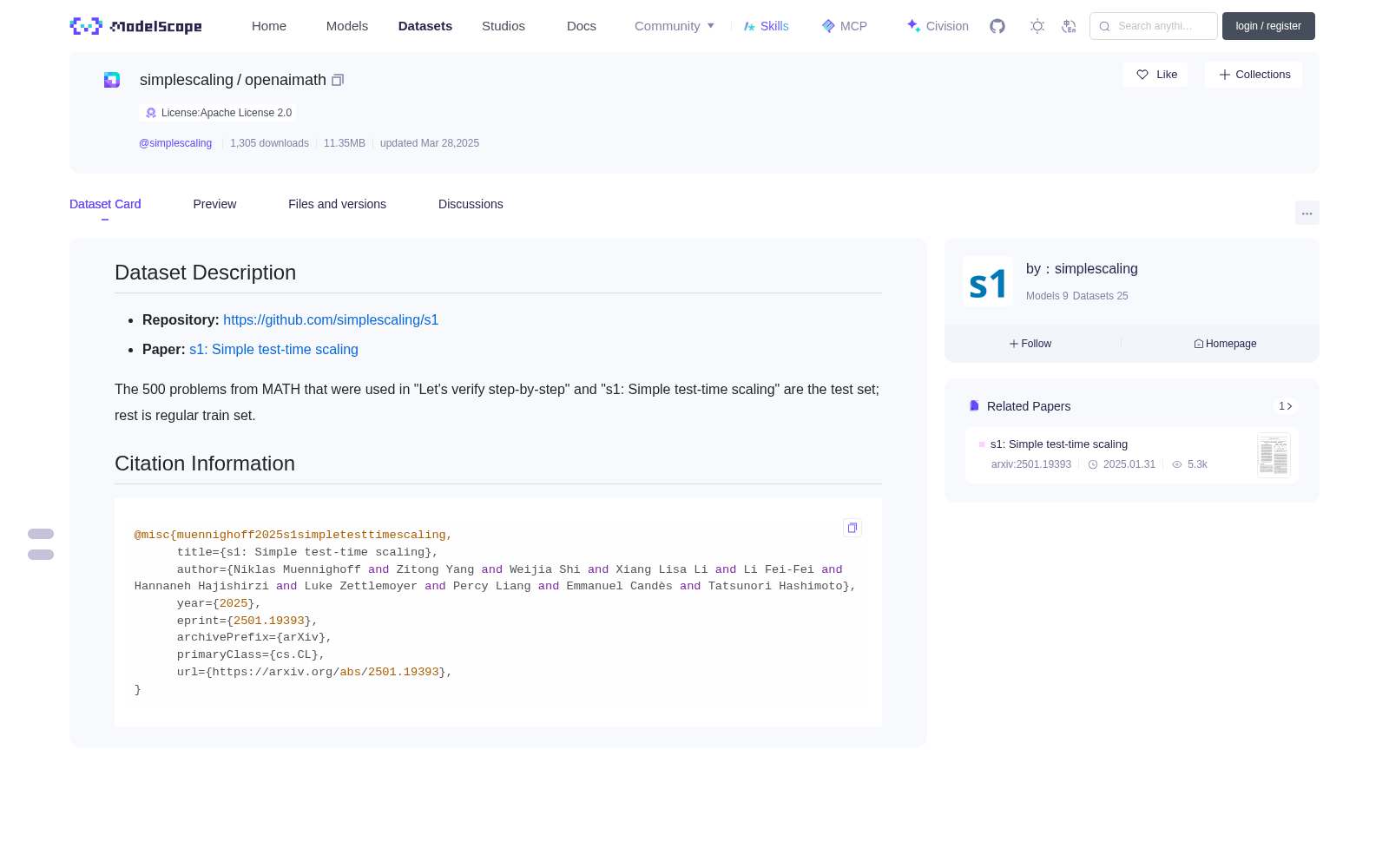Click the dataset avatar icon
The image size is (1389, 868).
[x=112, y=80]
